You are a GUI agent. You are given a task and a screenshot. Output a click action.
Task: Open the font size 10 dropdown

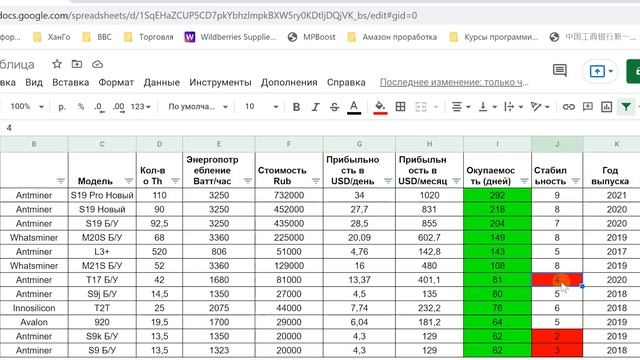tap(261, 107)
